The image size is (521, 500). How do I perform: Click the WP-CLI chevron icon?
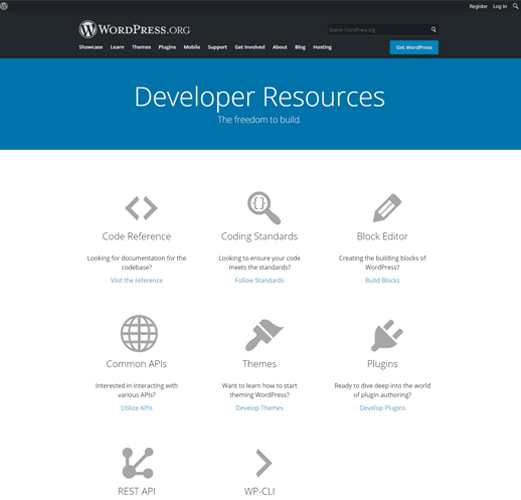[x=264, y=463]
